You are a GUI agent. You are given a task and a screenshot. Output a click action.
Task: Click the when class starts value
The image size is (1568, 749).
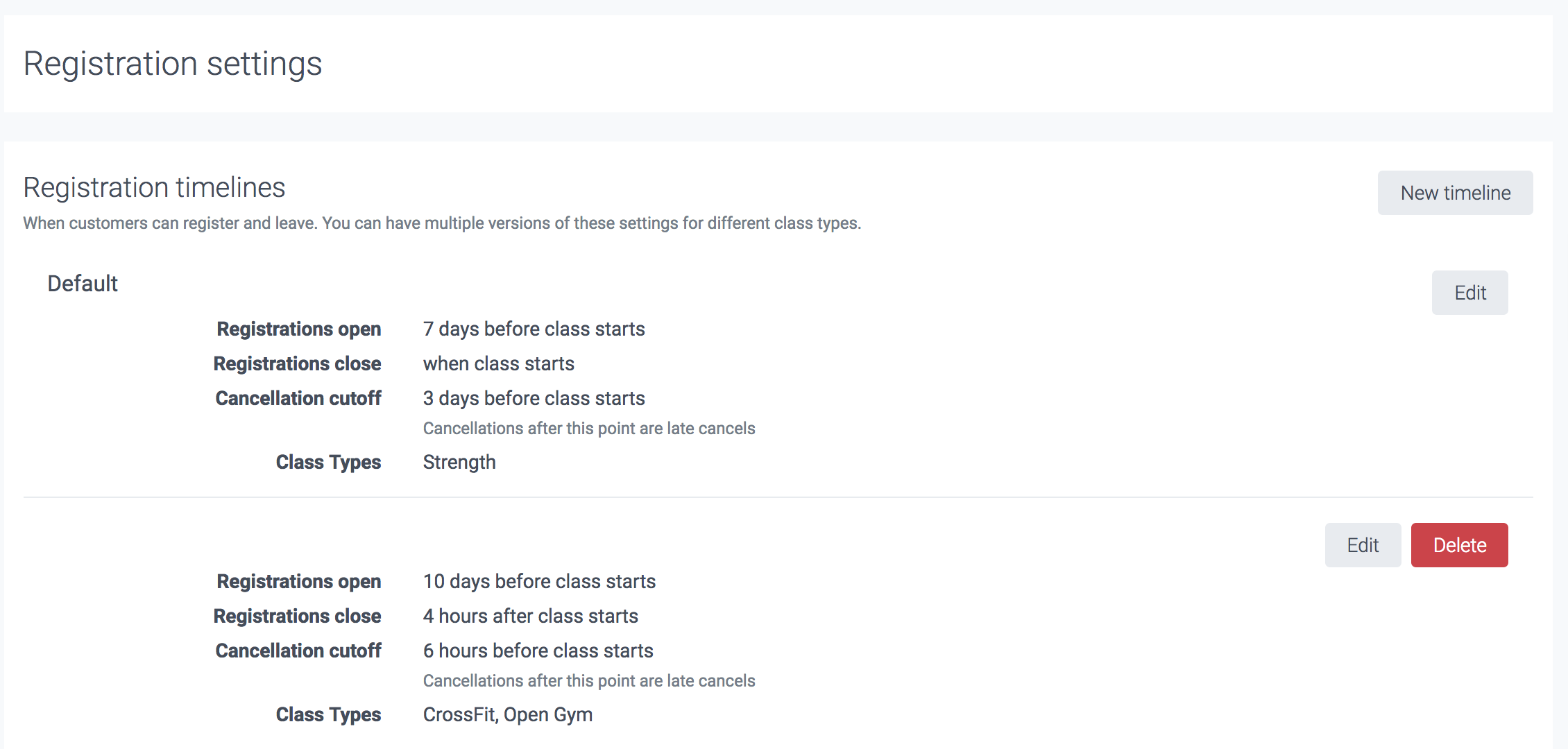pos(498,363)
